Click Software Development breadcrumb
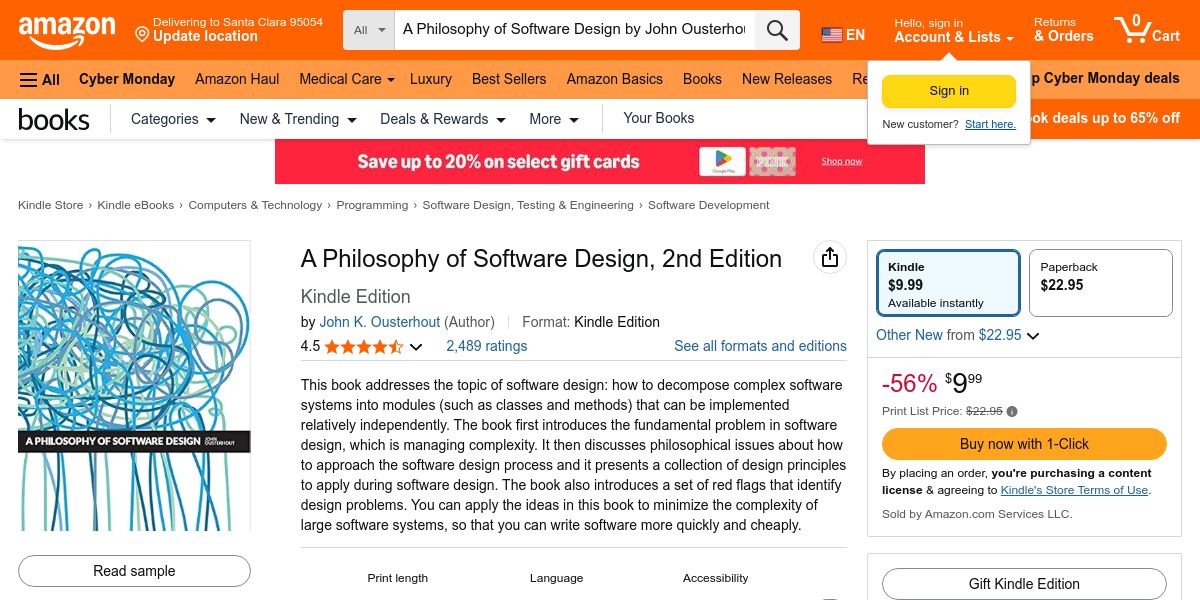 coord(709,205)
